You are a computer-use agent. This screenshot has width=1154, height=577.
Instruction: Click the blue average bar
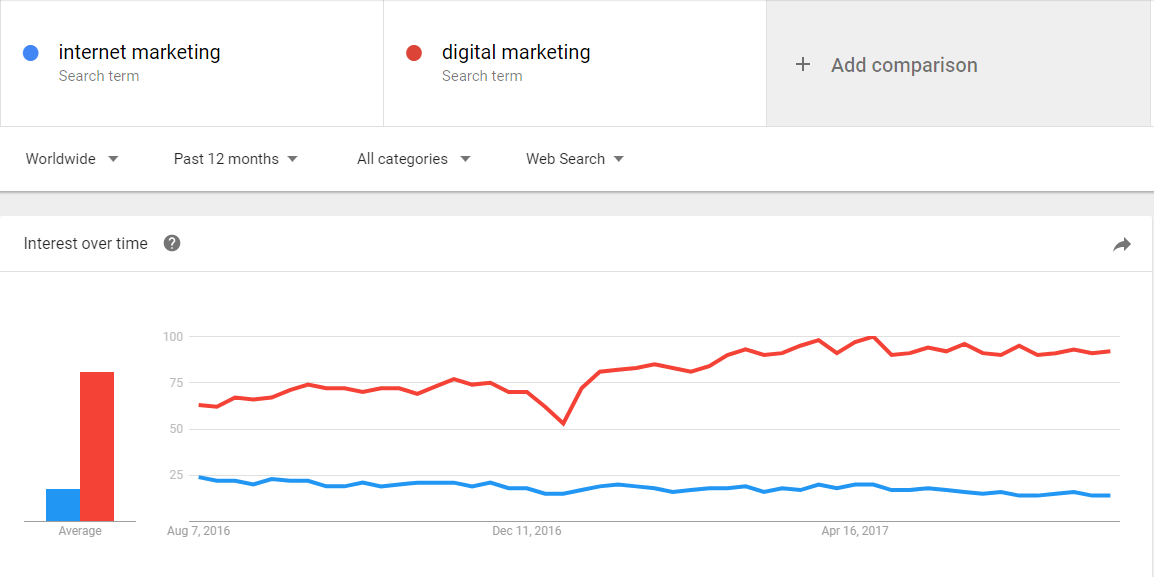click(63, 505)
